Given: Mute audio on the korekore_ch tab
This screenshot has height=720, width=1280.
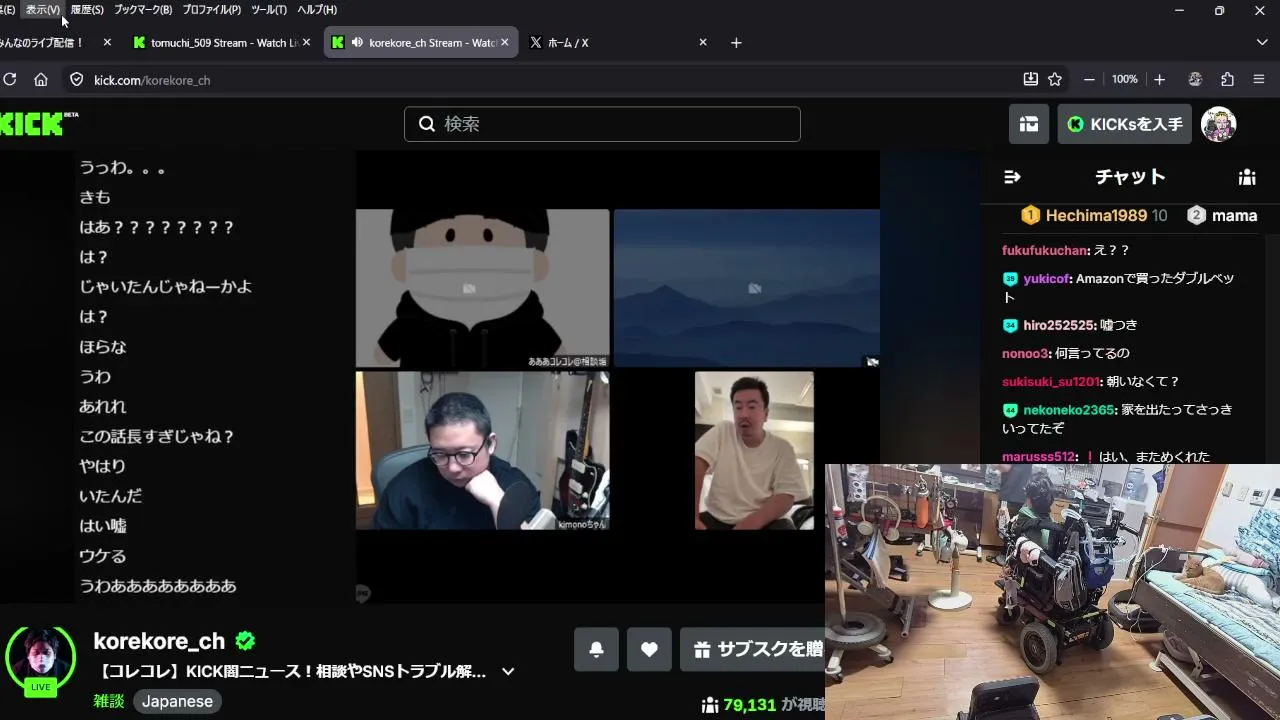Looking at the screenshot, I should 357,43.
